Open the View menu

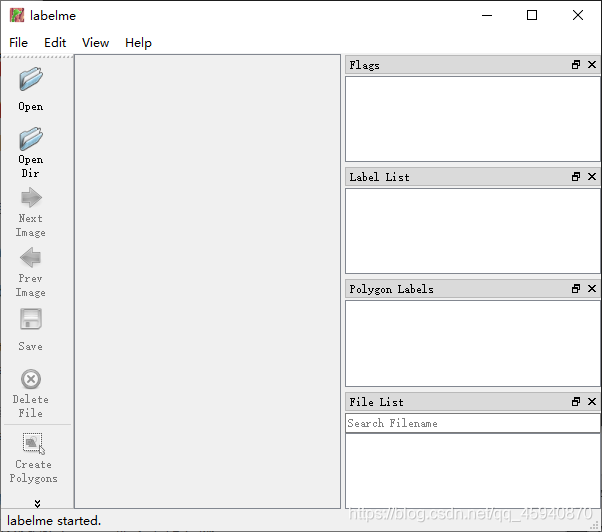[95, 43]
